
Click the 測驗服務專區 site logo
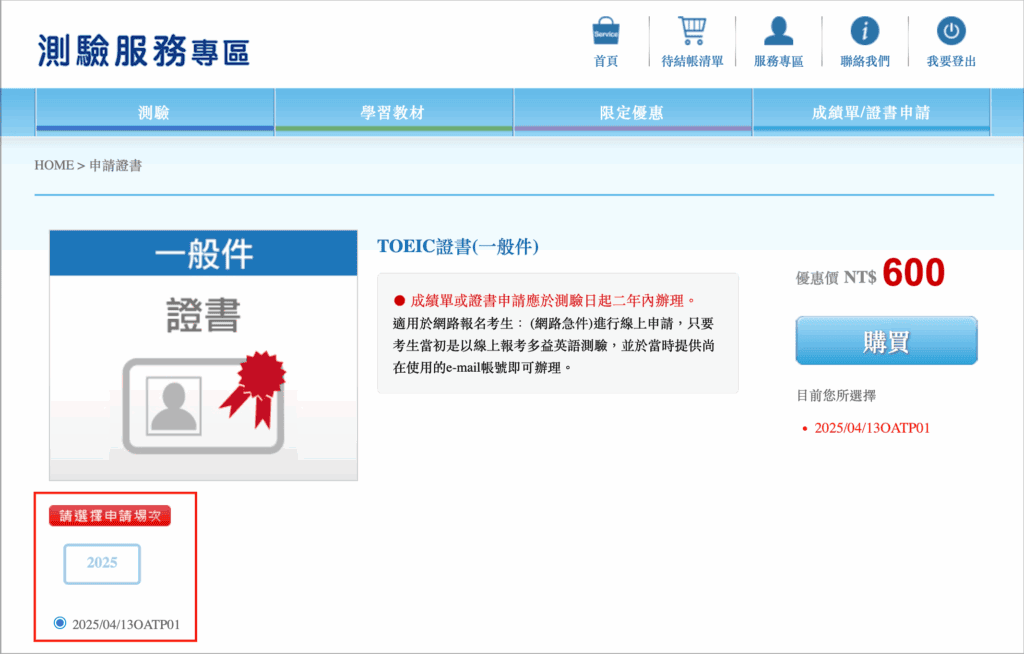[144, 50]
